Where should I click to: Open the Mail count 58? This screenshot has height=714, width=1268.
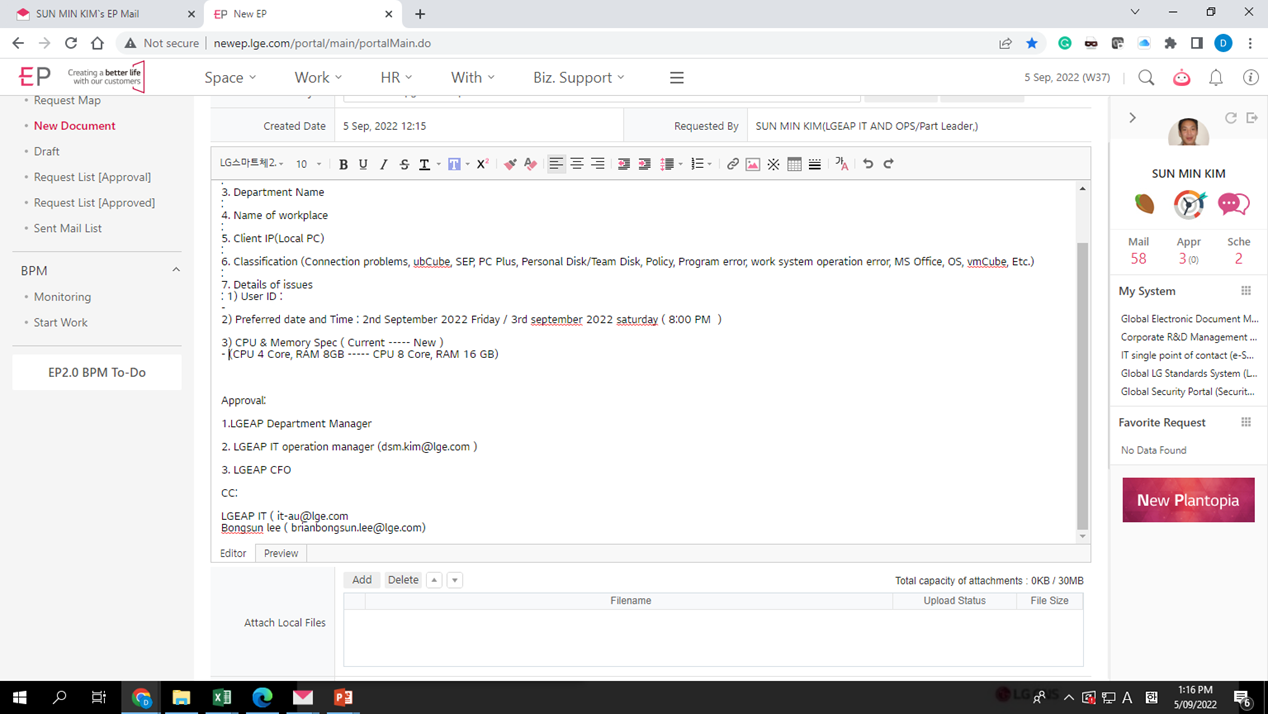click(1138, 258)
